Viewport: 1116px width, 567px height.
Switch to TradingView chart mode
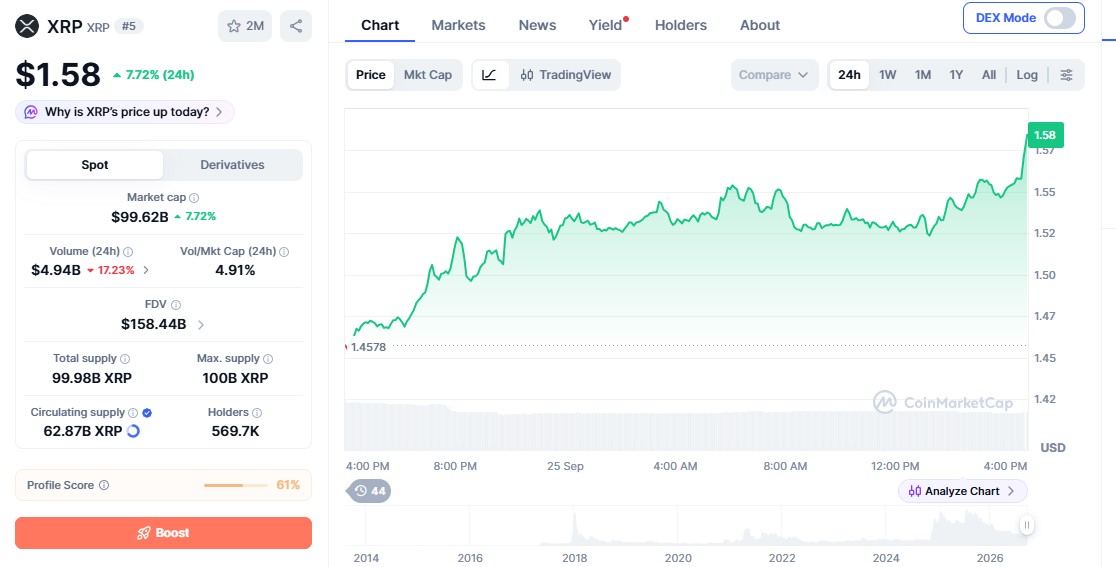pos(566,75)
